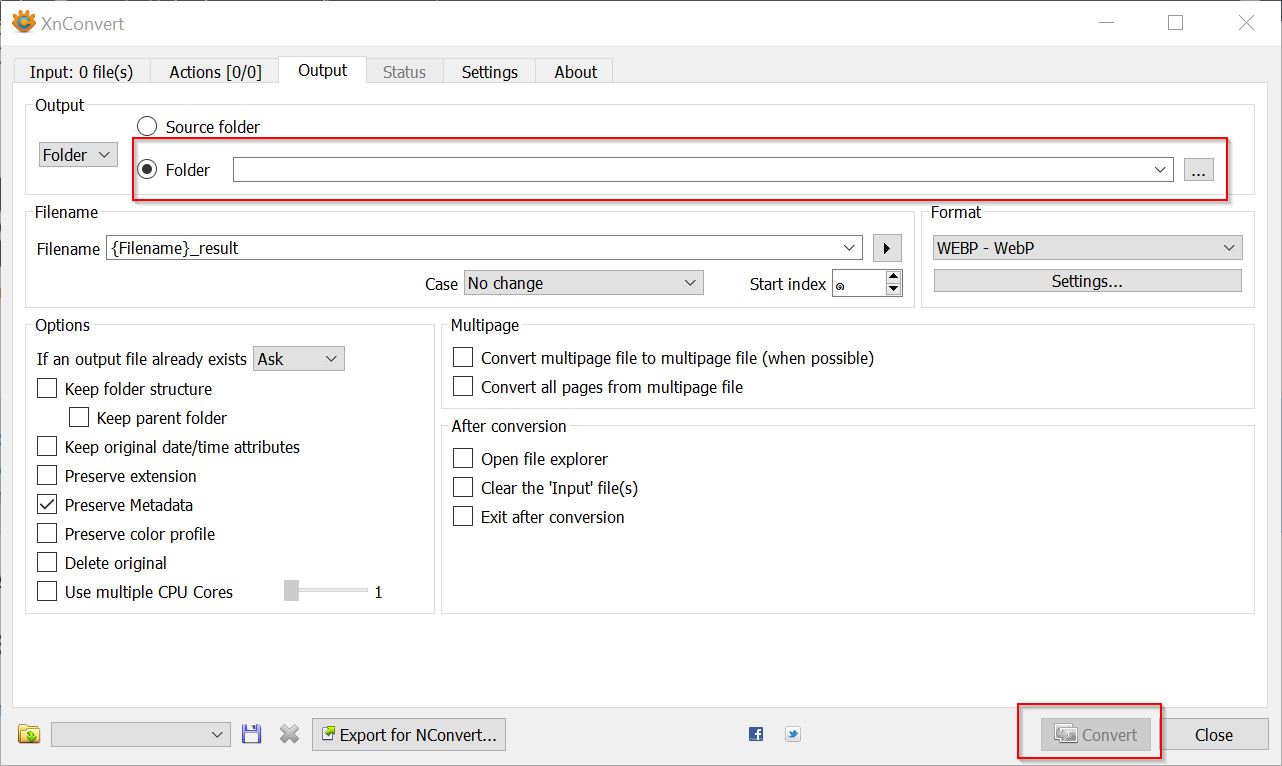Viewport: 1282px width, 766px height.
Task: Open the Case No change dropdown
Action: [584, 283]
